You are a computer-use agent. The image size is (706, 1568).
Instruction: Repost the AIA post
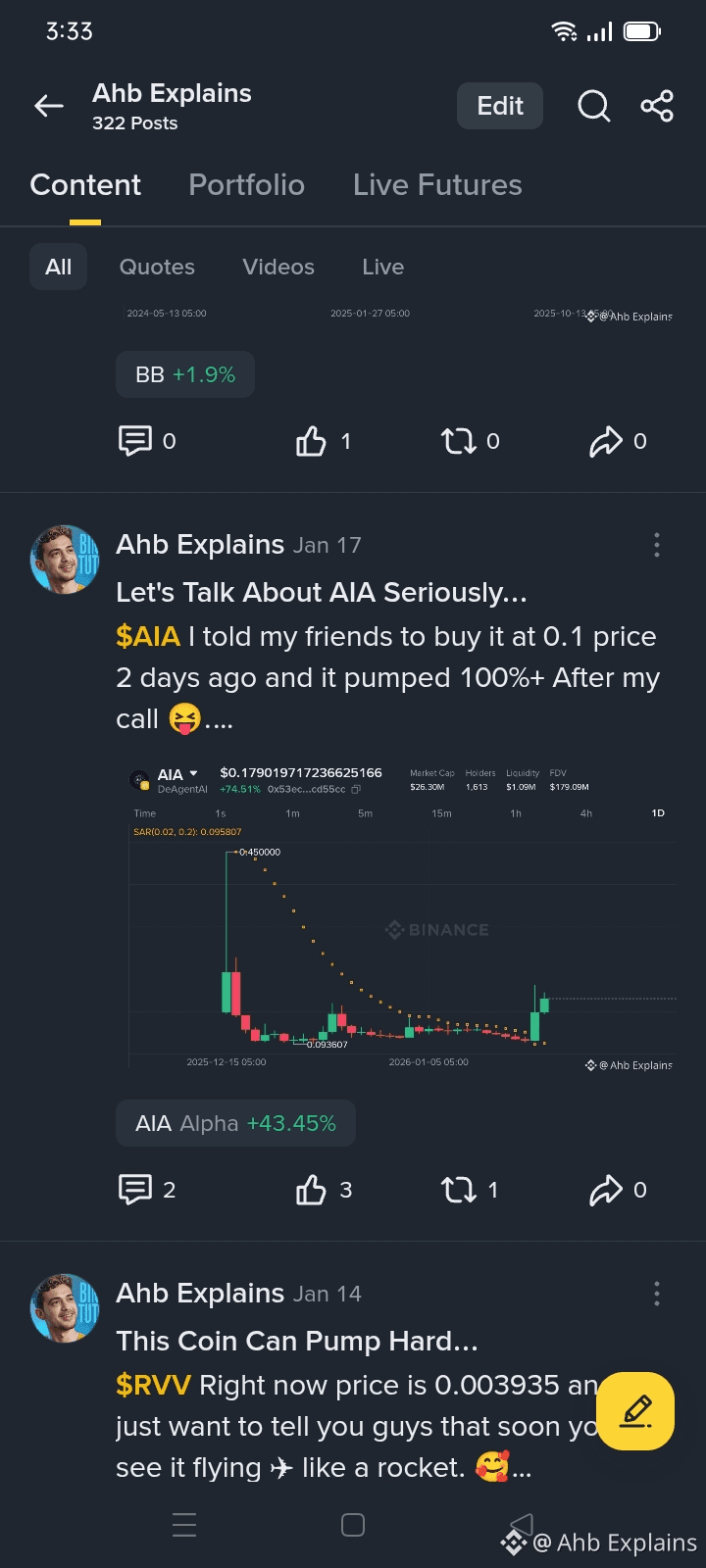pos(459,1190)
